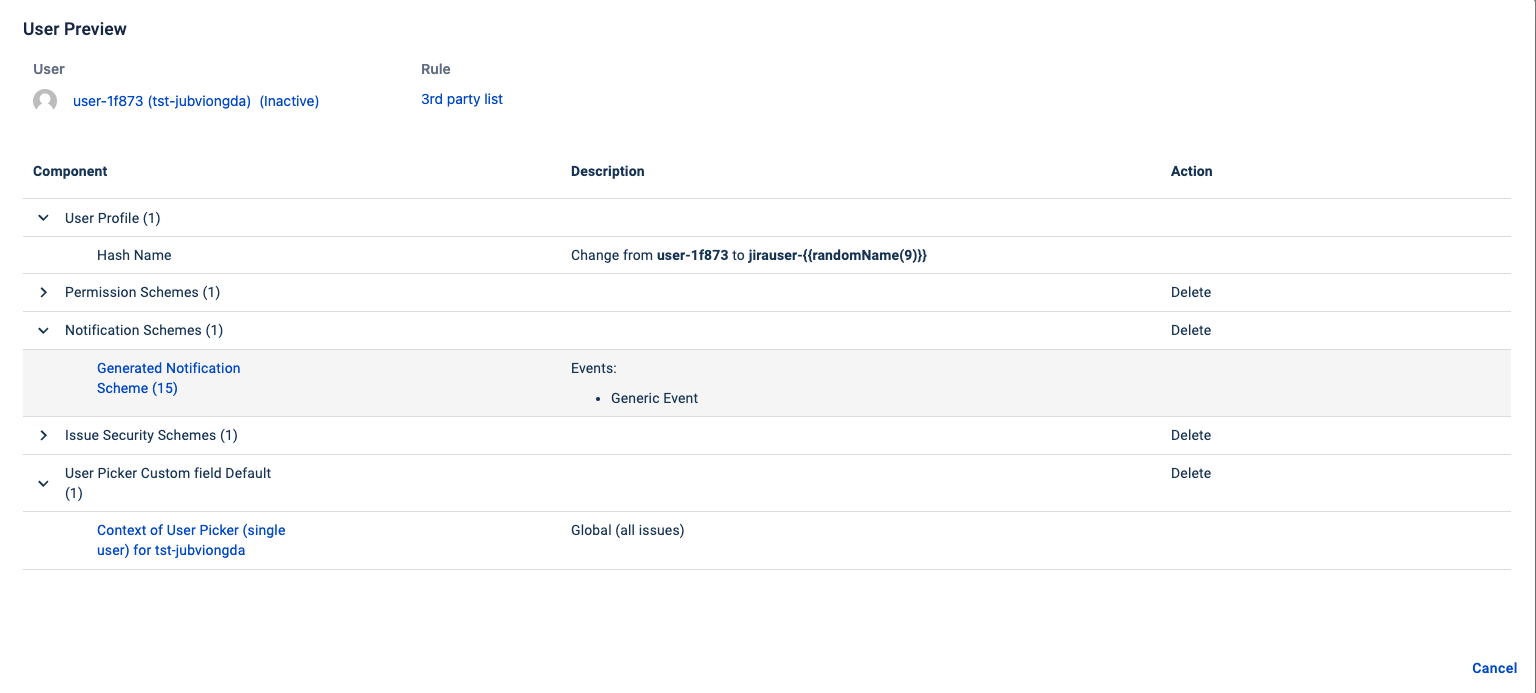Viewport: 1536px width, 693px height.
Task: Click the Action column header
Action: coord(1191,171)
